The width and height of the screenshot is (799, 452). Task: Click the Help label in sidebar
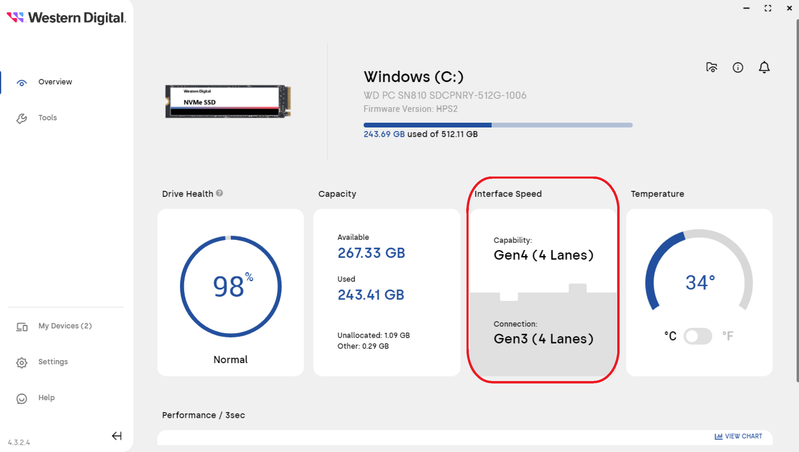point(46,398)
